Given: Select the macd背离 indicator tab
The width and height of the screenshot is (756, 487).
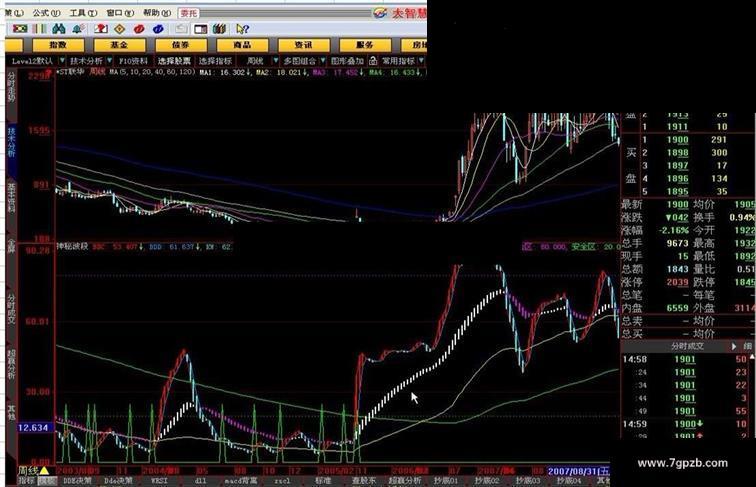Looking at the screenshot, I should coord(241,481).
